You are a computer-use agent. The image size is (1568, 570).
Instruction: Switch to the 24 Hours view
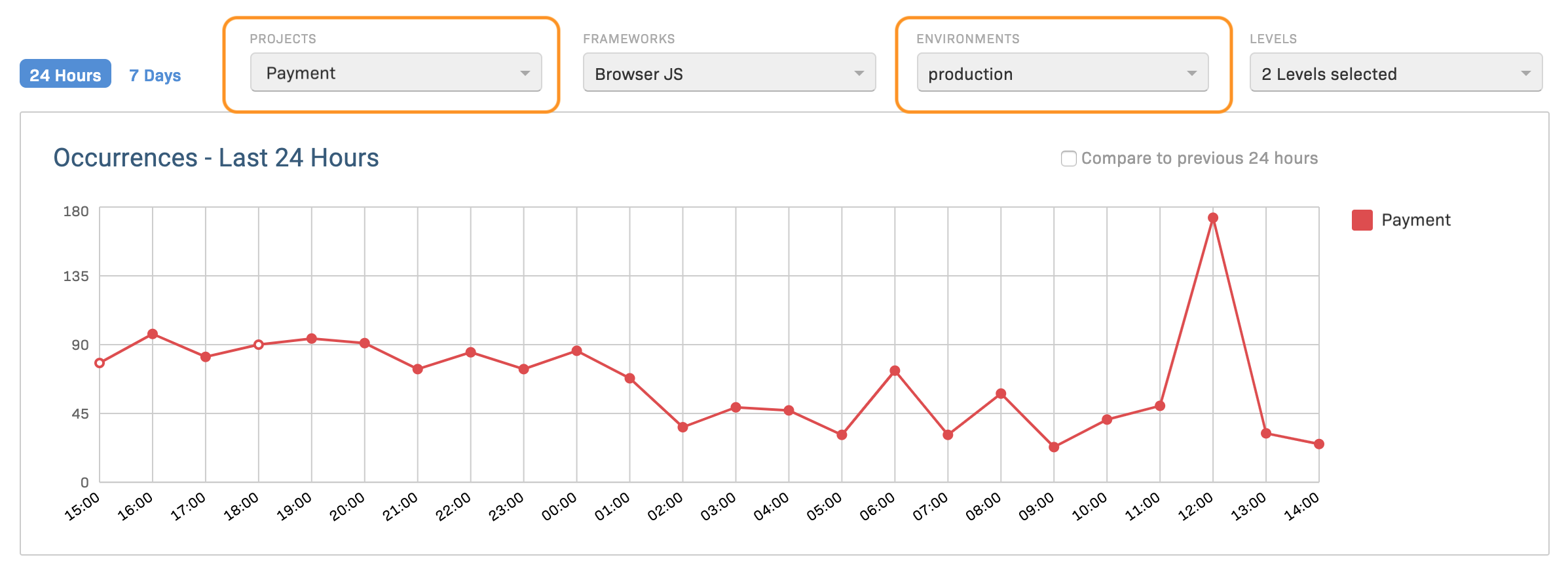[65, 74]
